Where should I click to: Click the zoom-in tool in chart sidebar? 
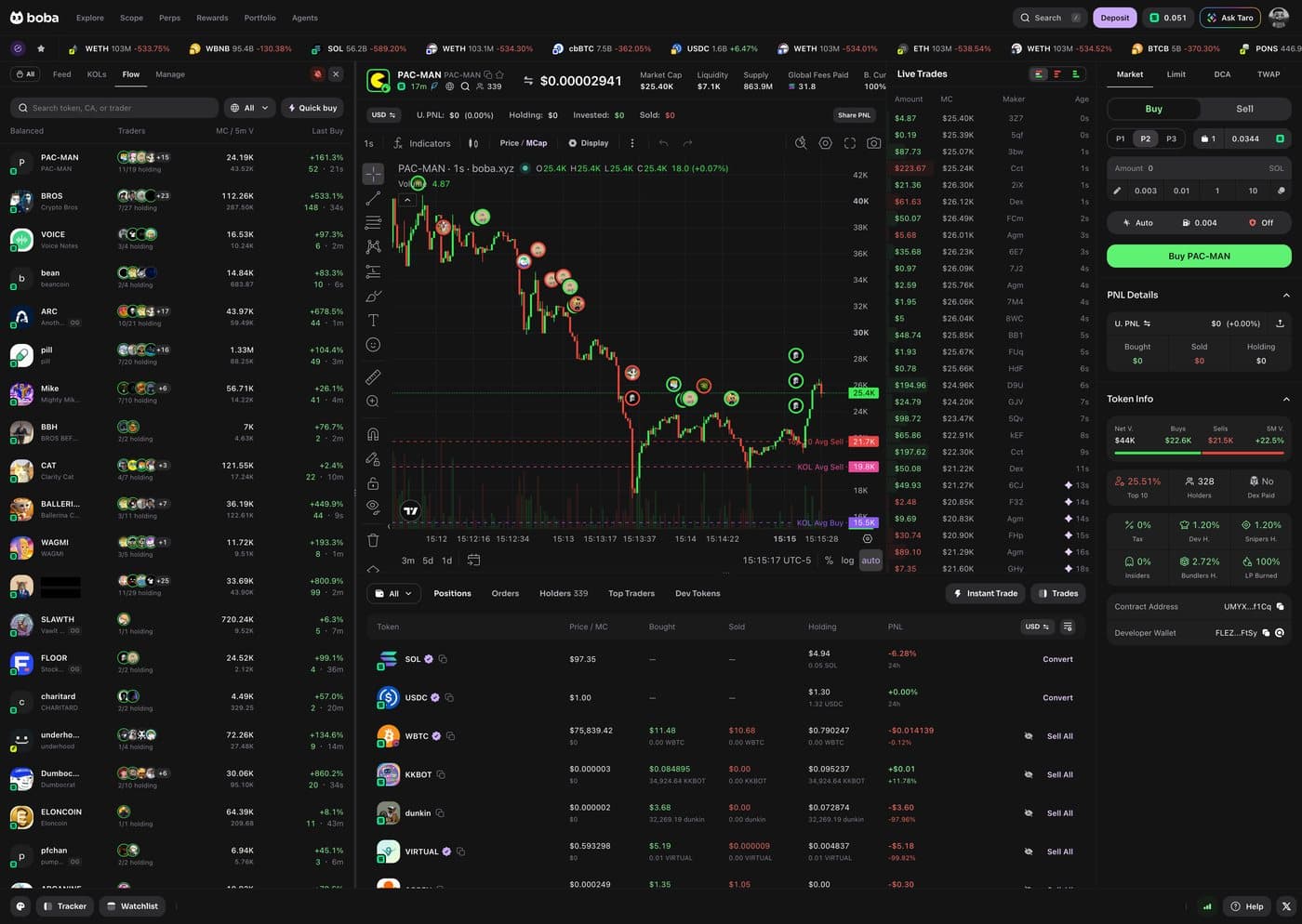coord(373,402)
